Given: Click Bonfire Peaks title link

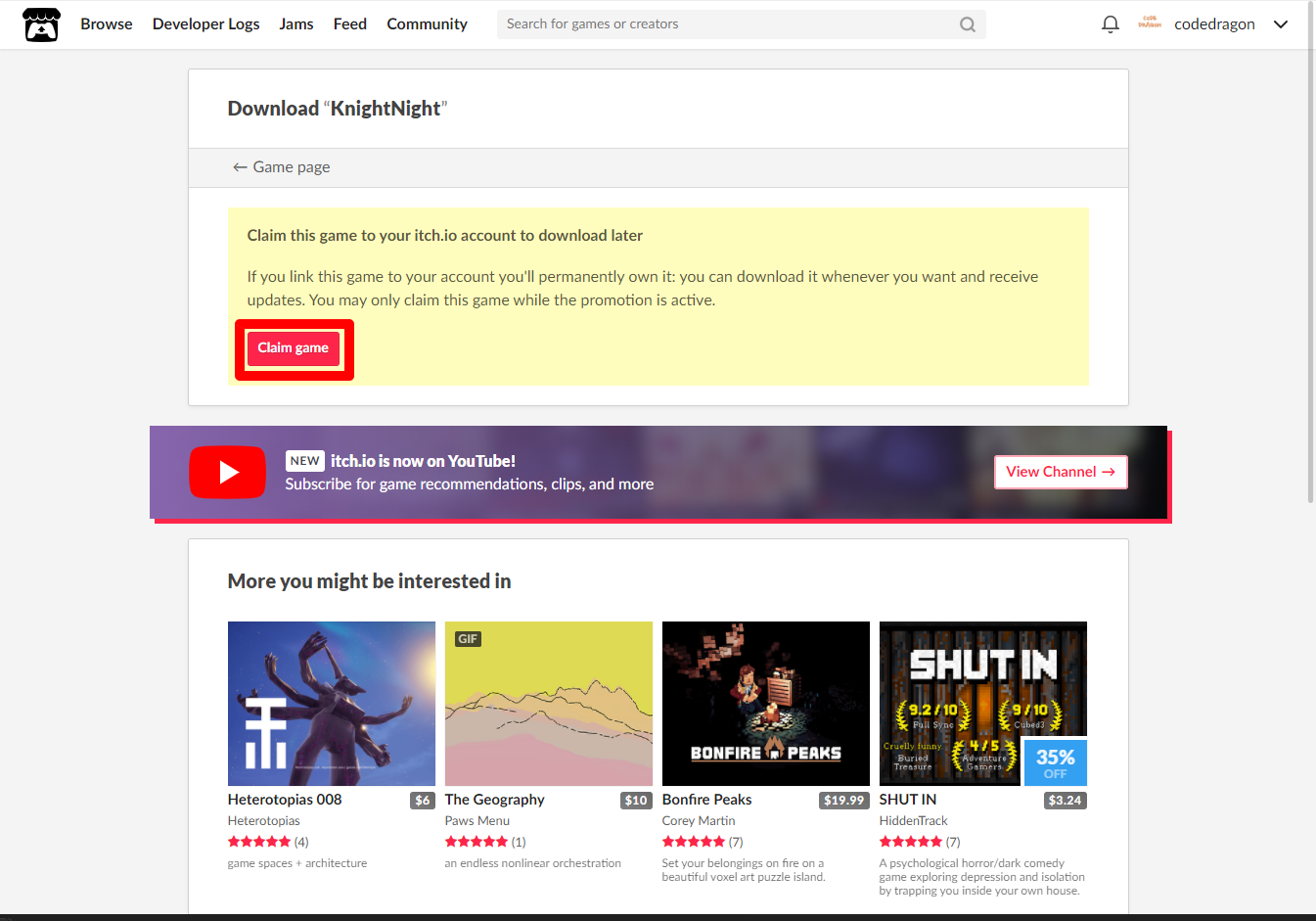Looking at the screenshot, I should pos(707,800).
